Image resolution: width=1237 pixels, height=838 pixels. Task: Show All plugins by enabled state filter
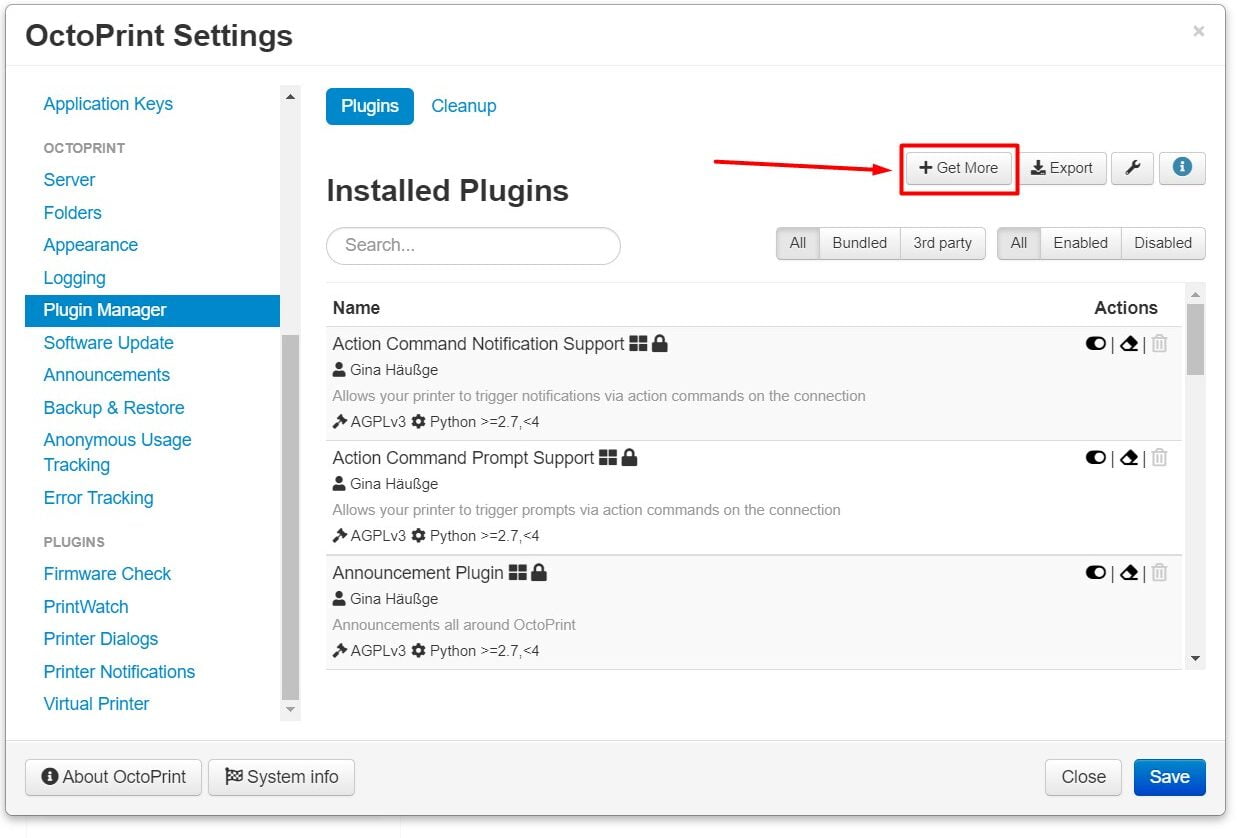[x=1019, y=243]
